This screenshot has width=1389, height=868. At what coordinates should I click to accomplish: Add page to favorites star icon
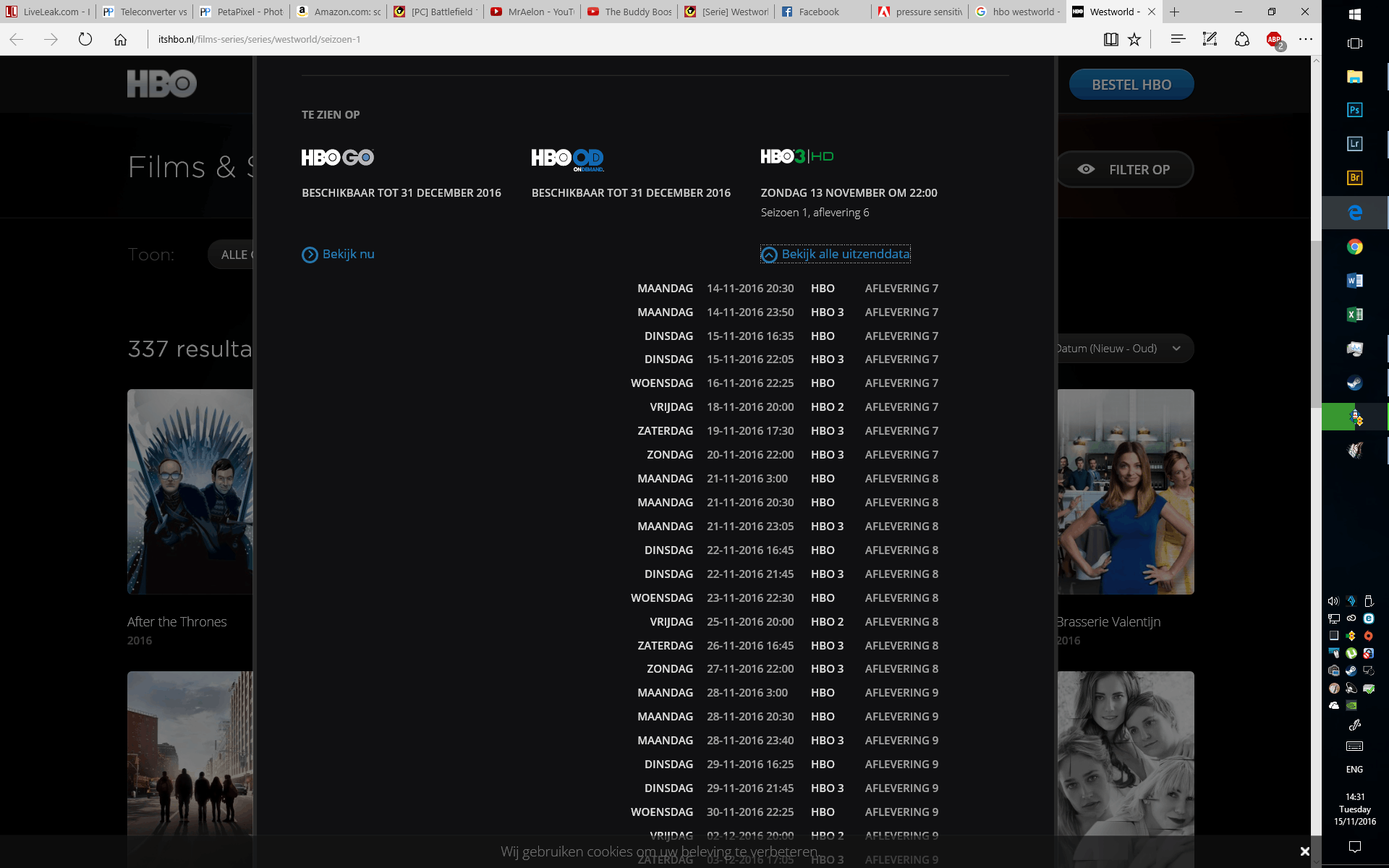(x=1134, y=39)
